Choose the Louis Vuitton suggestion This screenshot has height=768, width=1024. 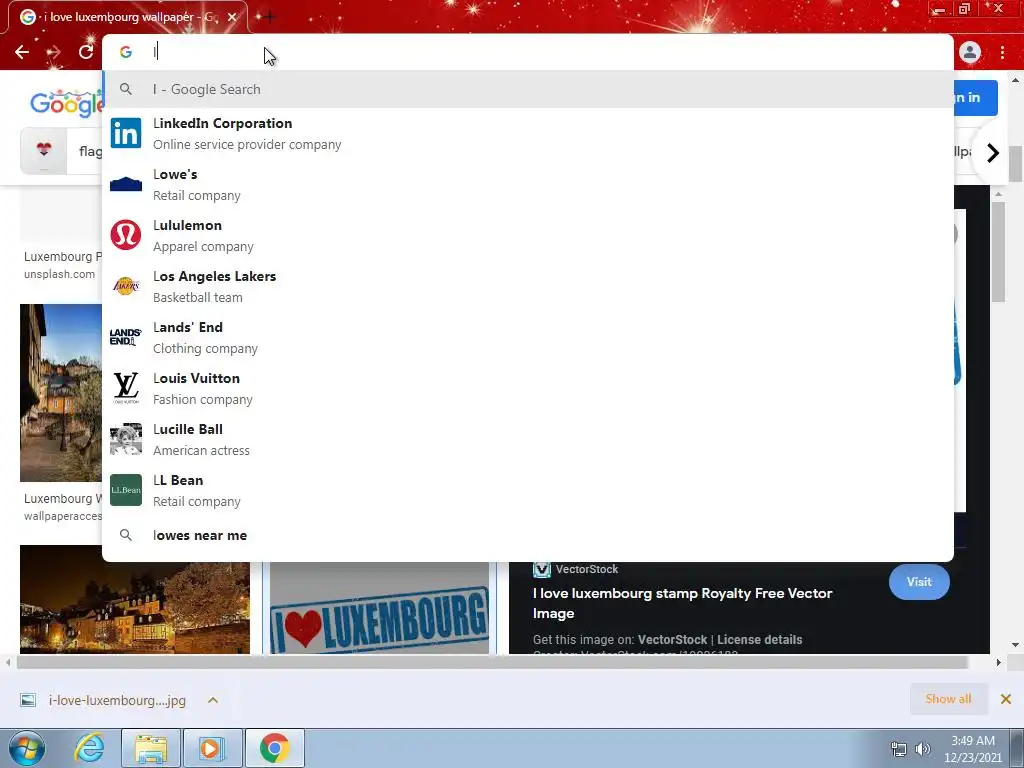pyautogui.click(x=528, y=388)
